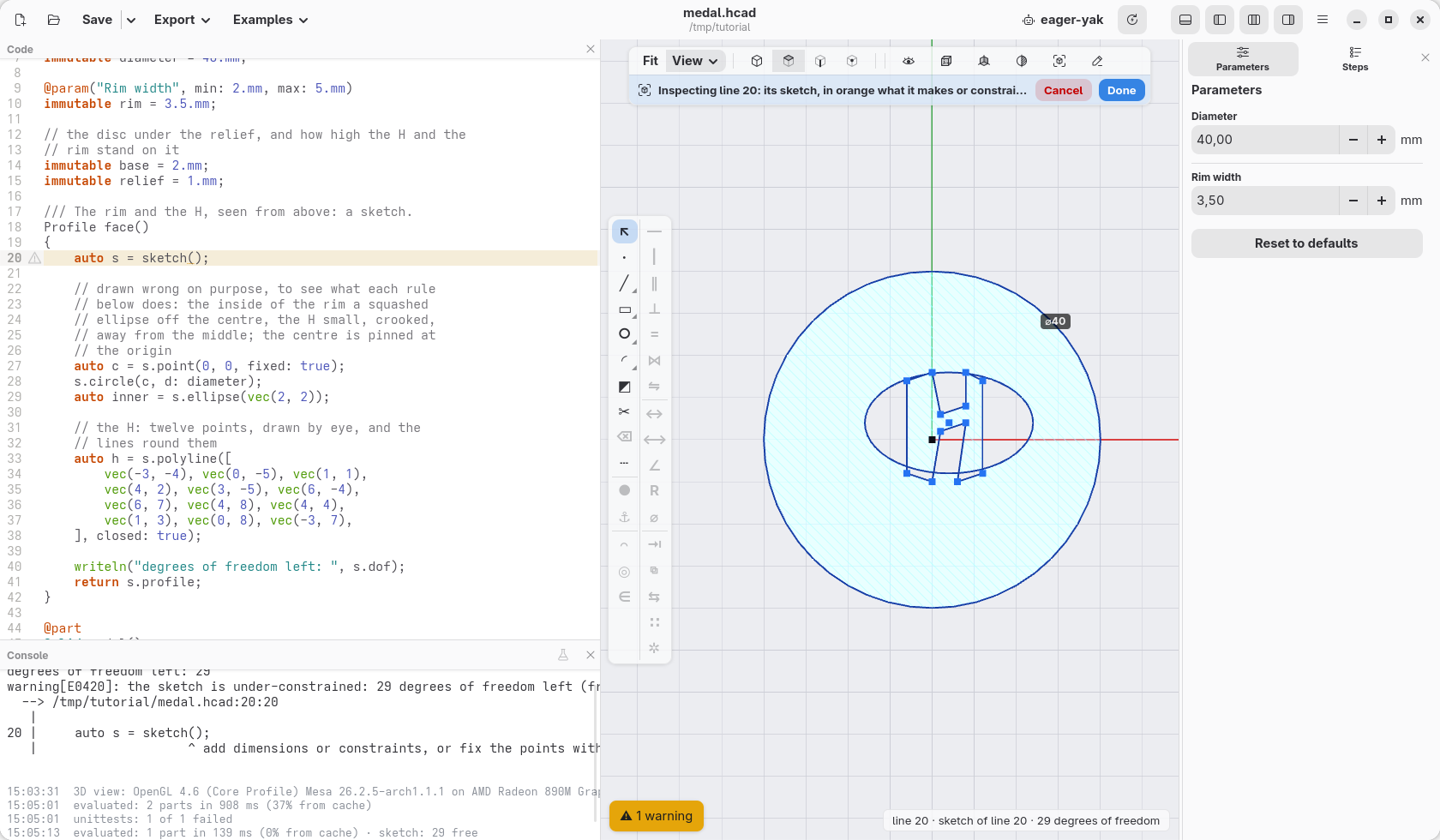Image resolution: width=1440 pixels, height=840 pixels.
Task: Click the anchor fix-point icon
Action: pyautogui.click(x=624, y=517)
